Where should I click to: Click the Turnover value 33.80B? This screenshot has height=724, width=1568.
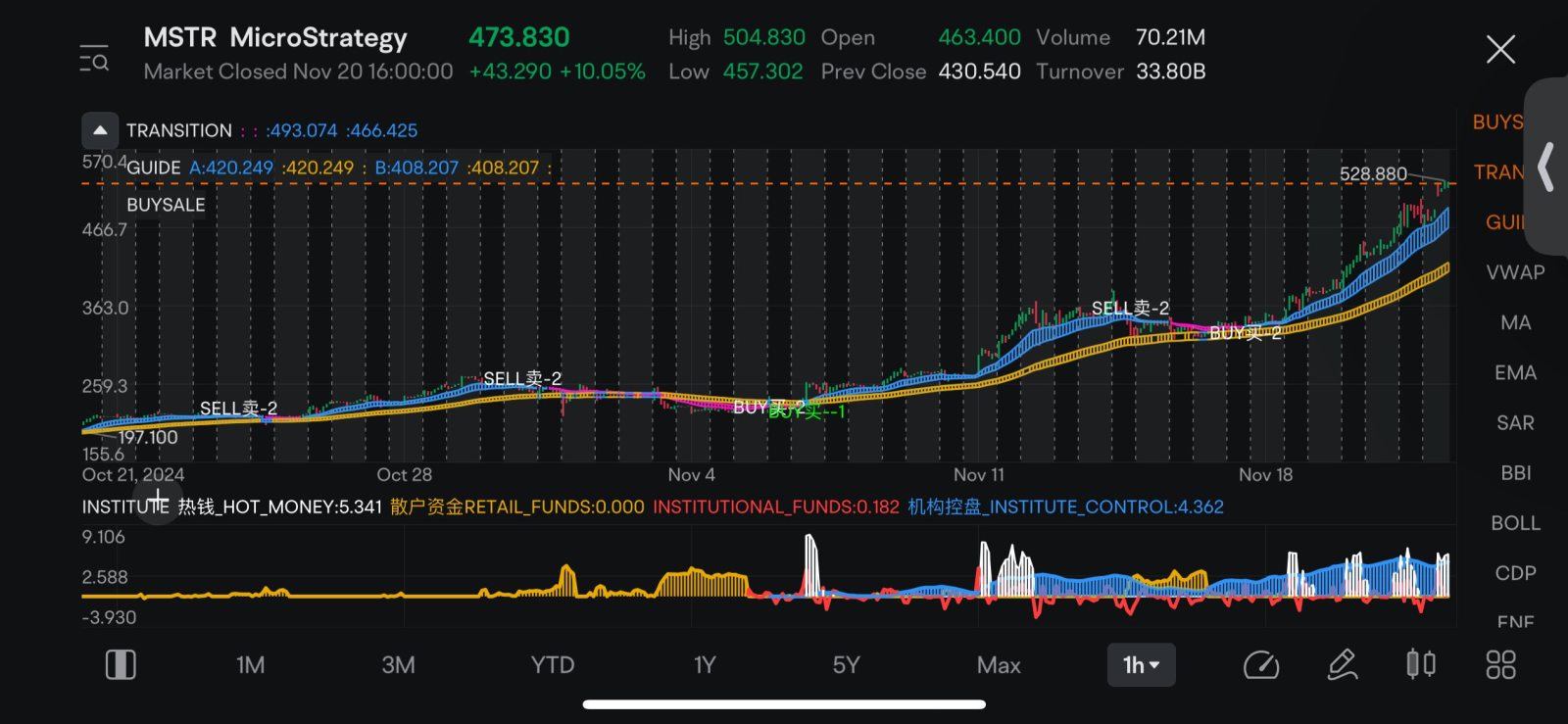click(x=1170, y=72)
